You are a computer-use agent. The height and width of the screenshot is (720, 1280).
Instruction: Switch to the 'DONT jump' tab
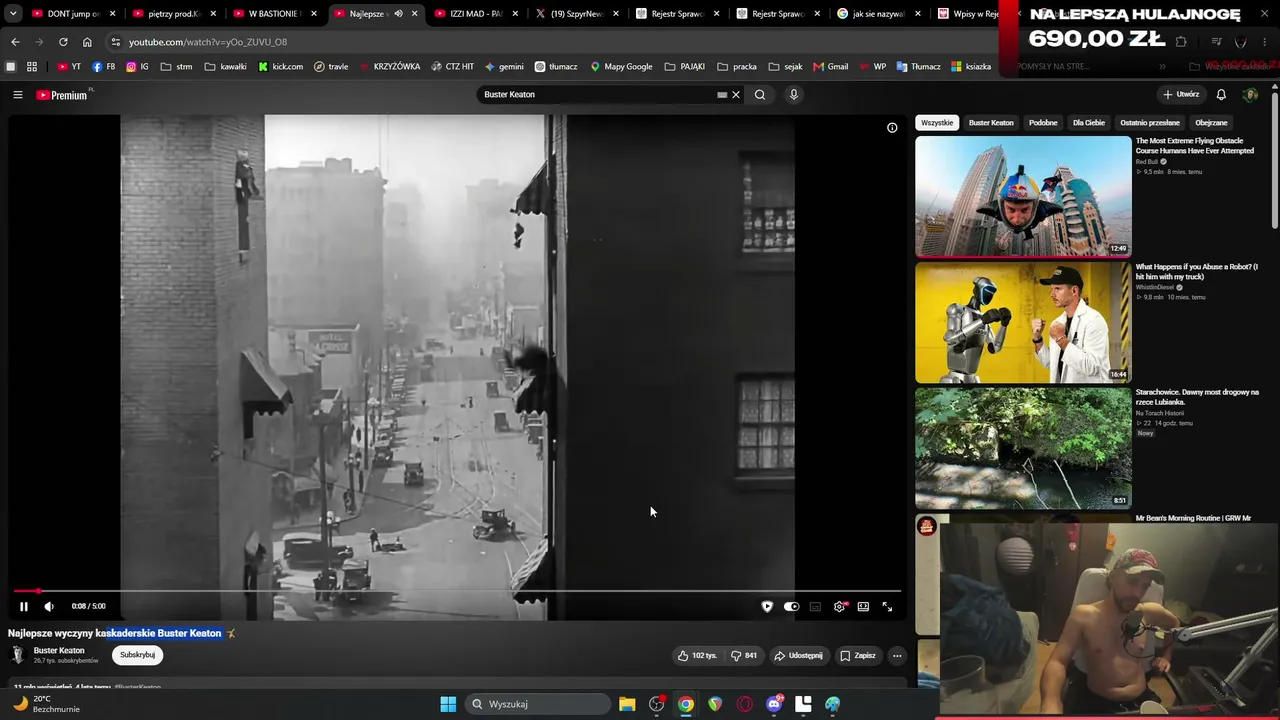(x=72, y=14)
